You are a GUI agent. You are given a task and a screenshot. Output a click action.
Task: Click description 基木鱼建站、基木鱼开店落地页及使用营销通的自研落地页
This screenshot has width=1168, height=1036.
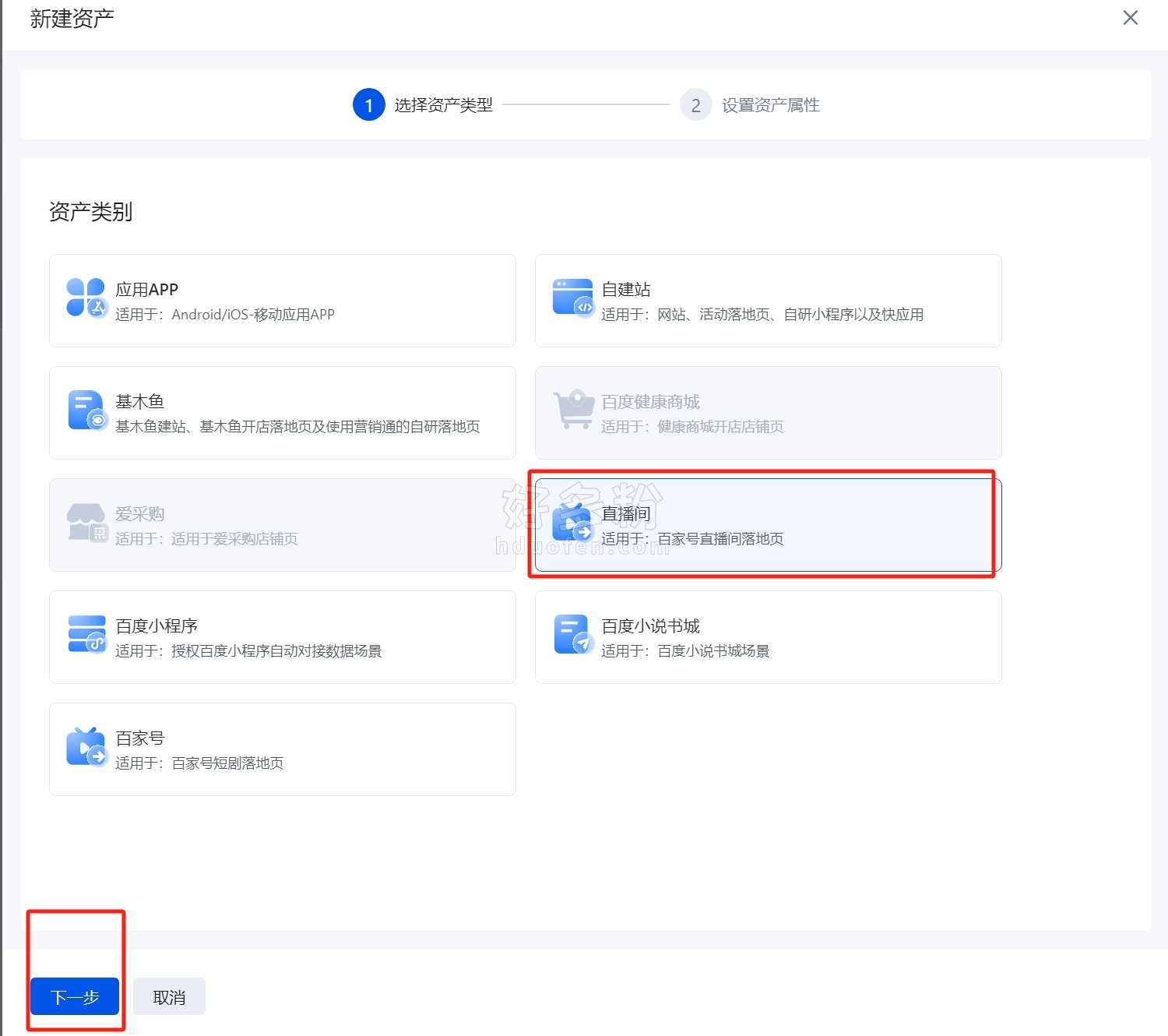coord(297,427)
